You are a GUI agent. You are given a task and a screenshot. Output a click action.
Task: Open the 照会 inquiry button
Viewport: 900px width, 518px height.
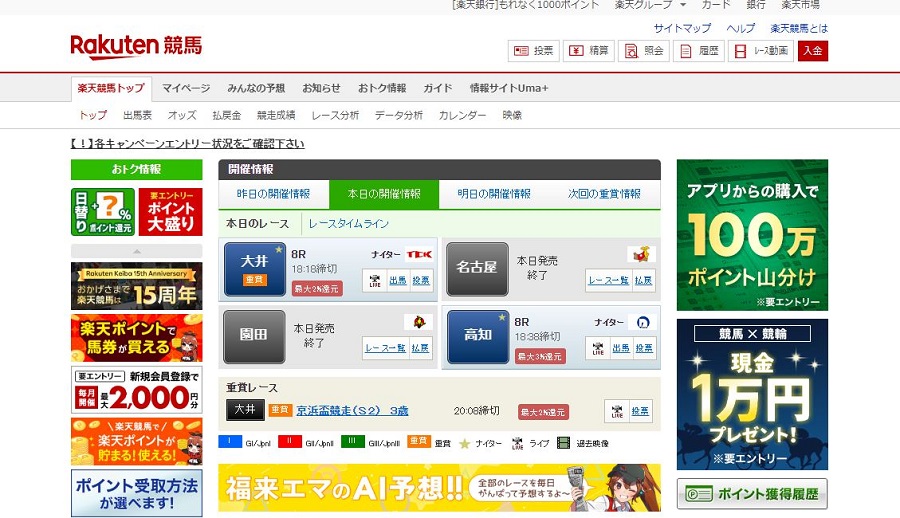643,51
